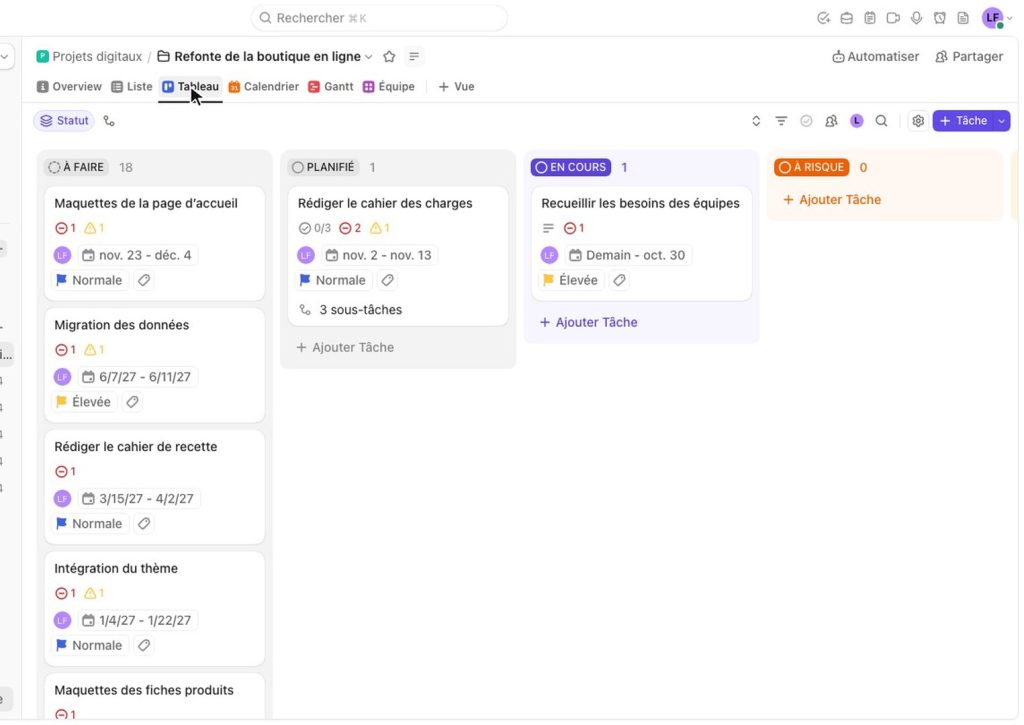The height and width of the screenshot is (725, 1024).
Task: Switch to the Calendrier tab
Action: coord(263,87)
